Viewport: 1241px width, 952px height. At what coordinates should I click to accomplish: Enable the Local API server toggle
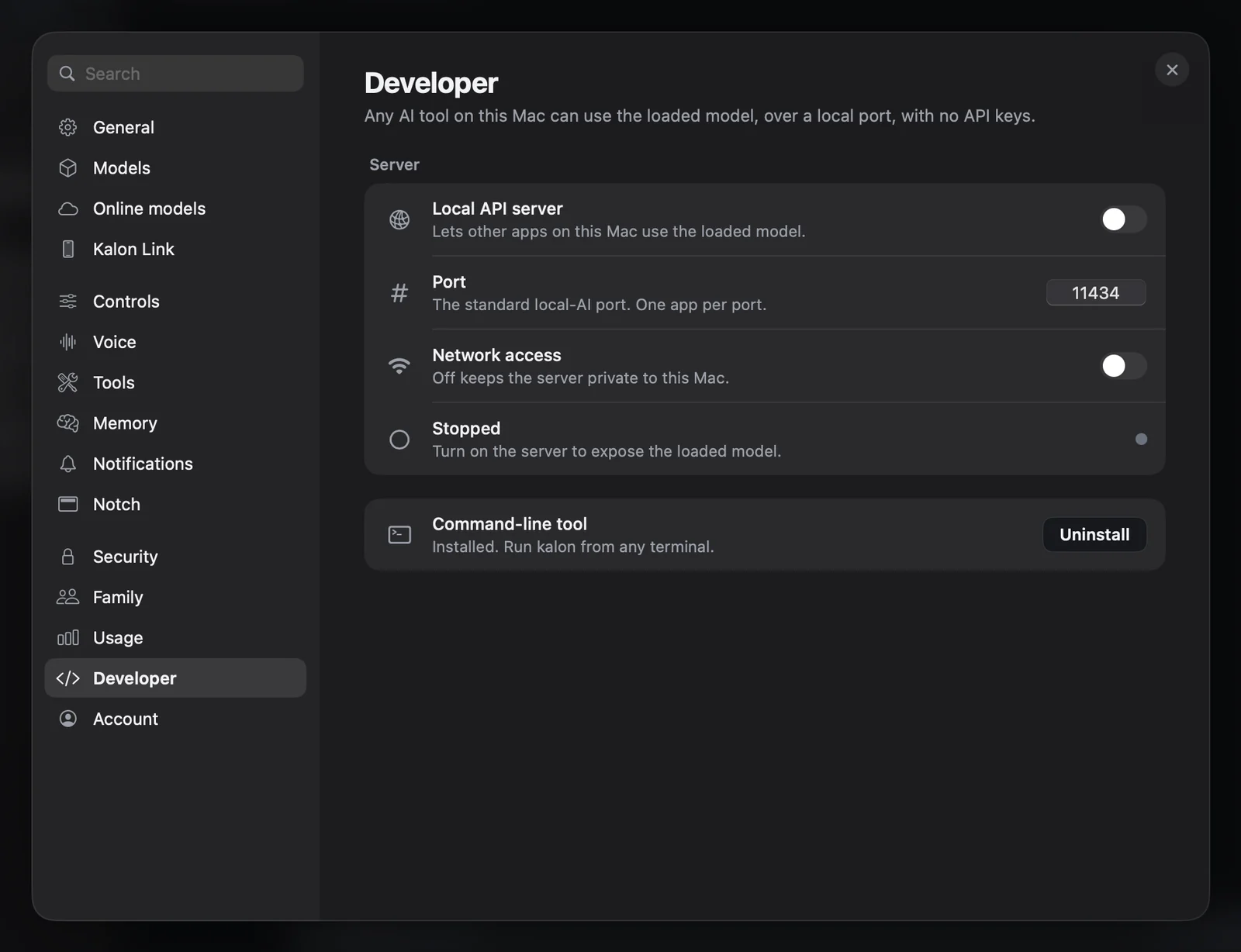click(1123, 219)
